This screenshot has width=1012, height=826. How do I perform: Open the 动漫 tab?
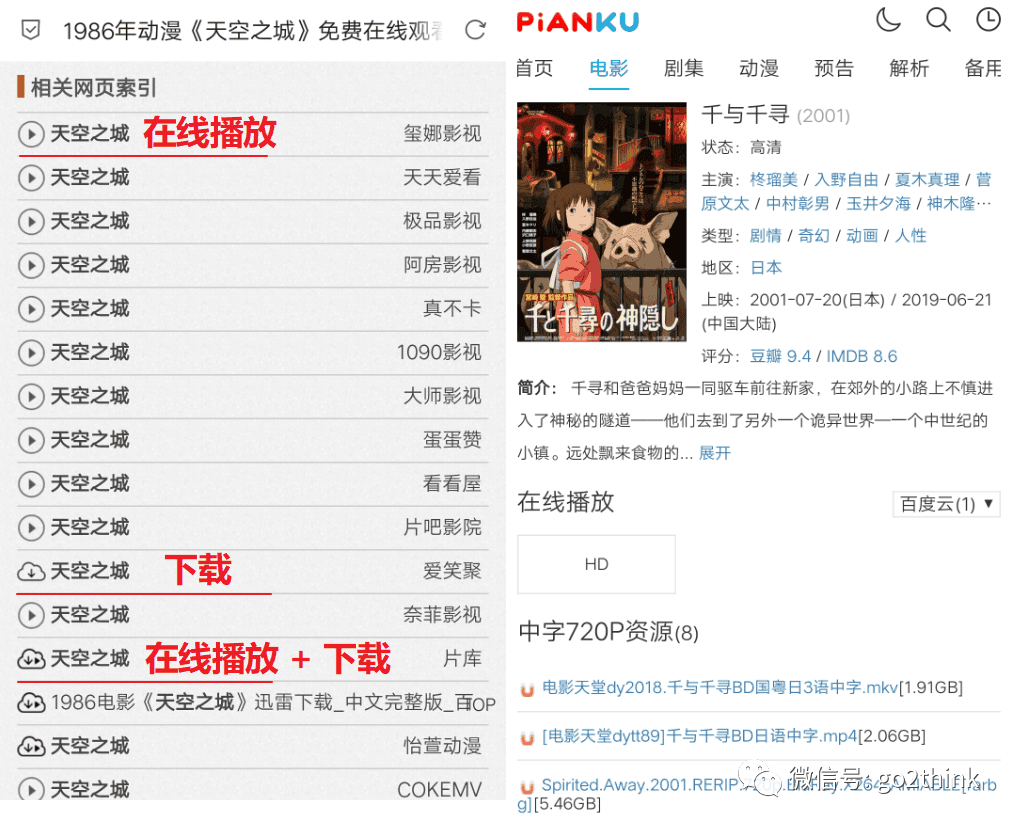[759, 68]
